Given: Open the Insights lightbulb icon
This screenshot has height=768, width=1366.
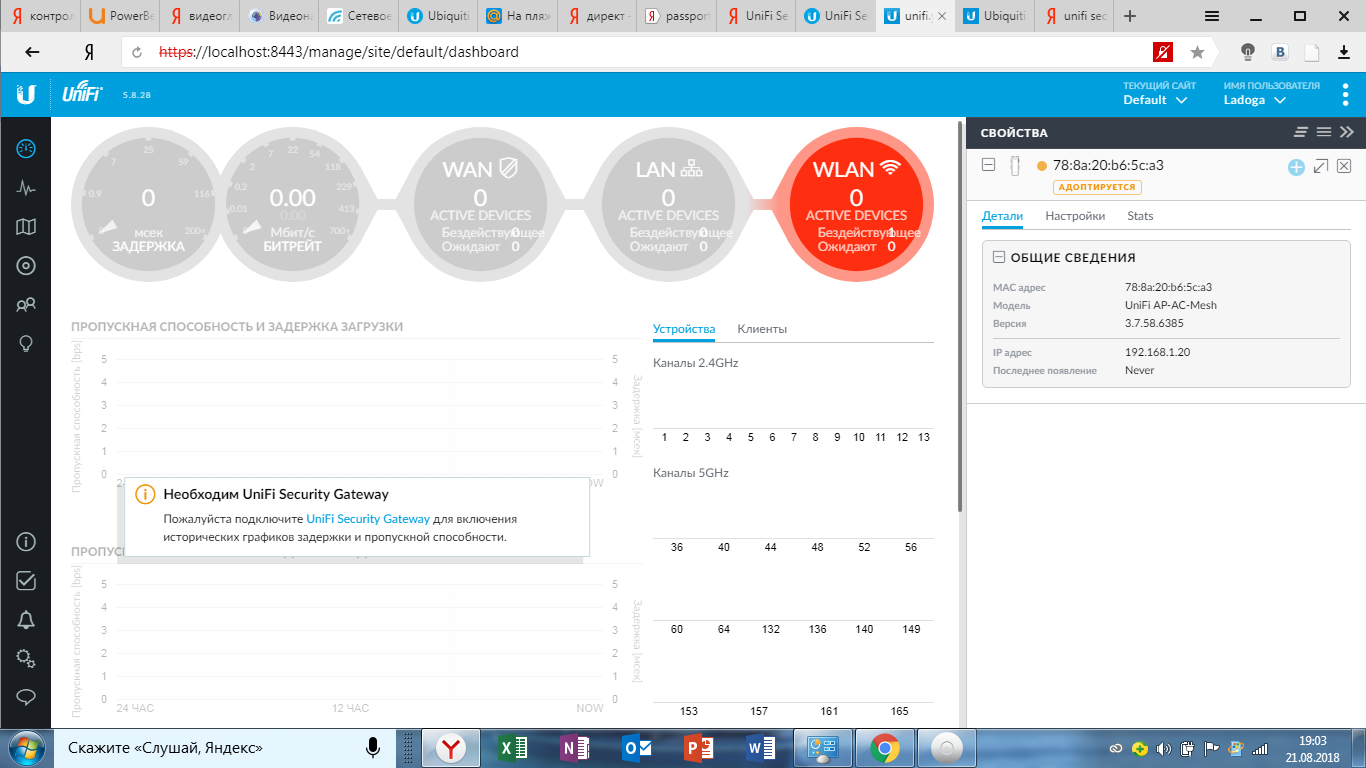Looking at the screenshot, I should (26, 344).
